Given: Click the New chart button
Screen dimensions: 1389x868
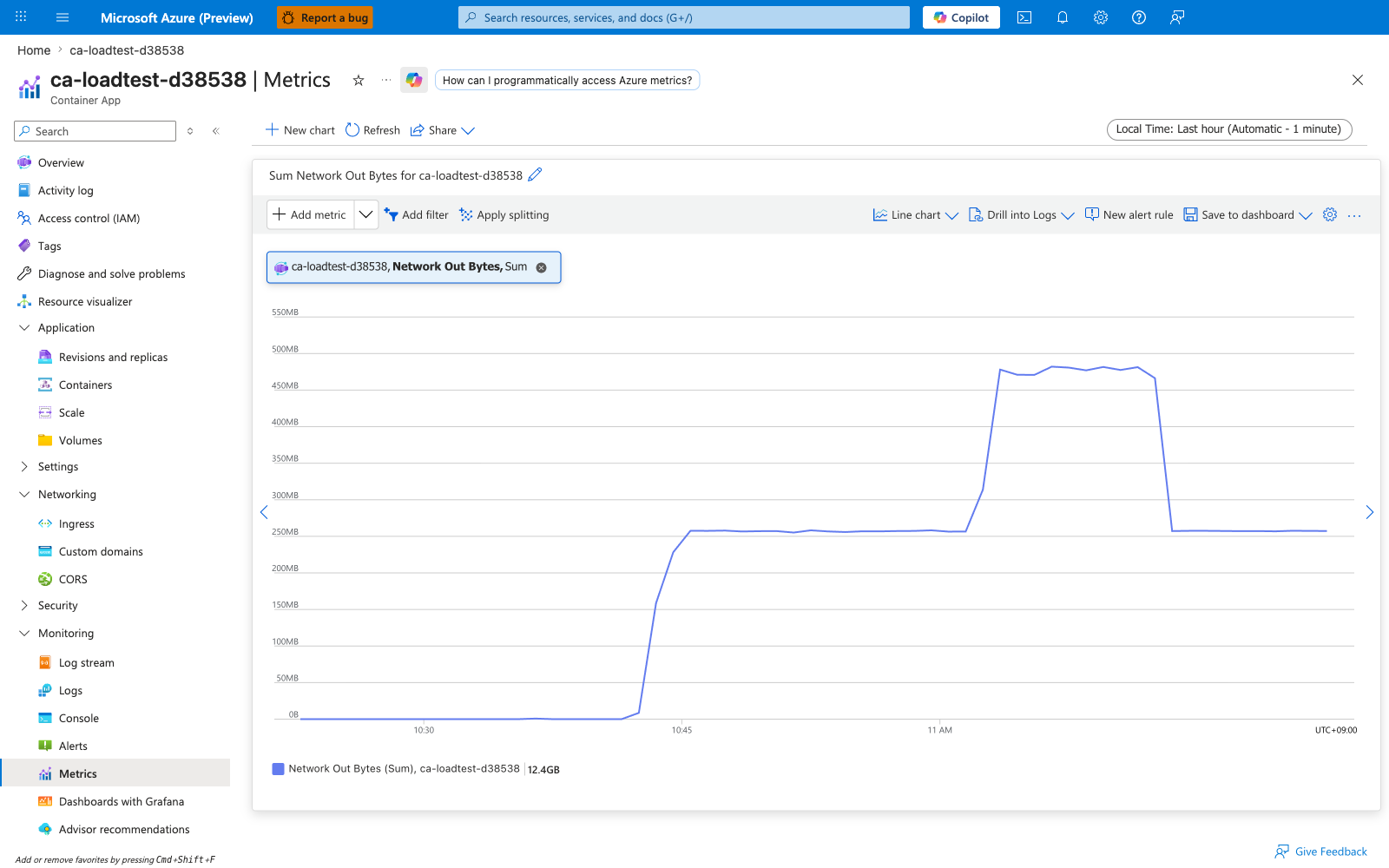Looking at the screenshot, I should click(300, 130).
